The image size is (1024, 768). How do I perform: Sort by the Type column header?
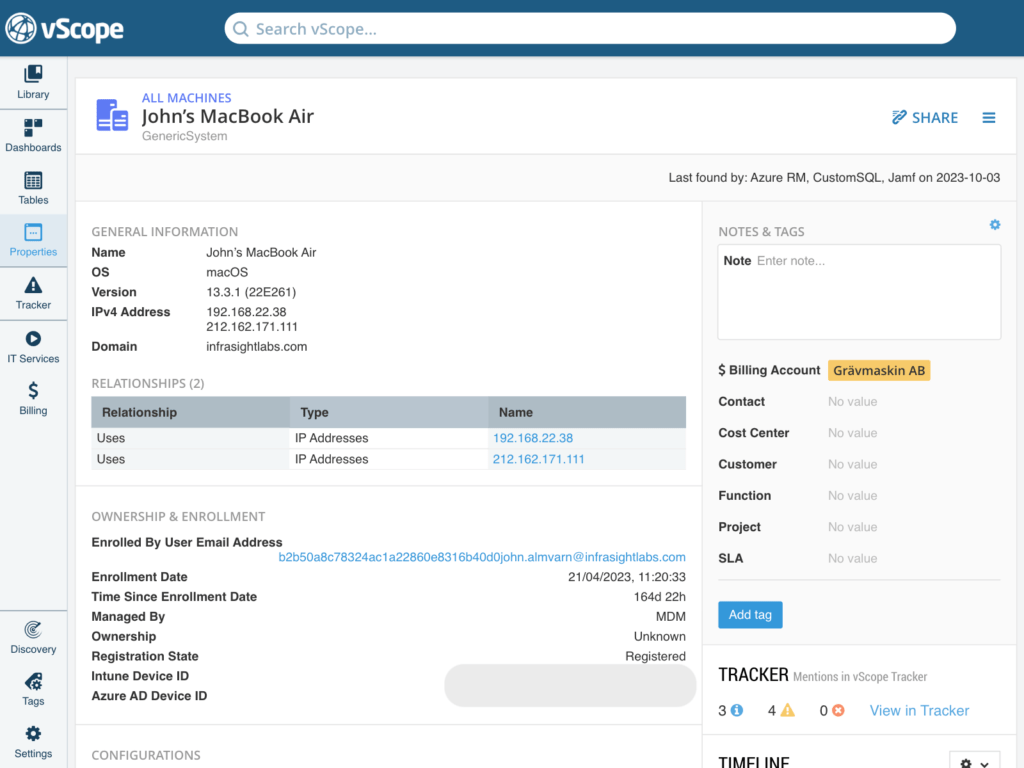pyautogui.click(x=389, y=412)
